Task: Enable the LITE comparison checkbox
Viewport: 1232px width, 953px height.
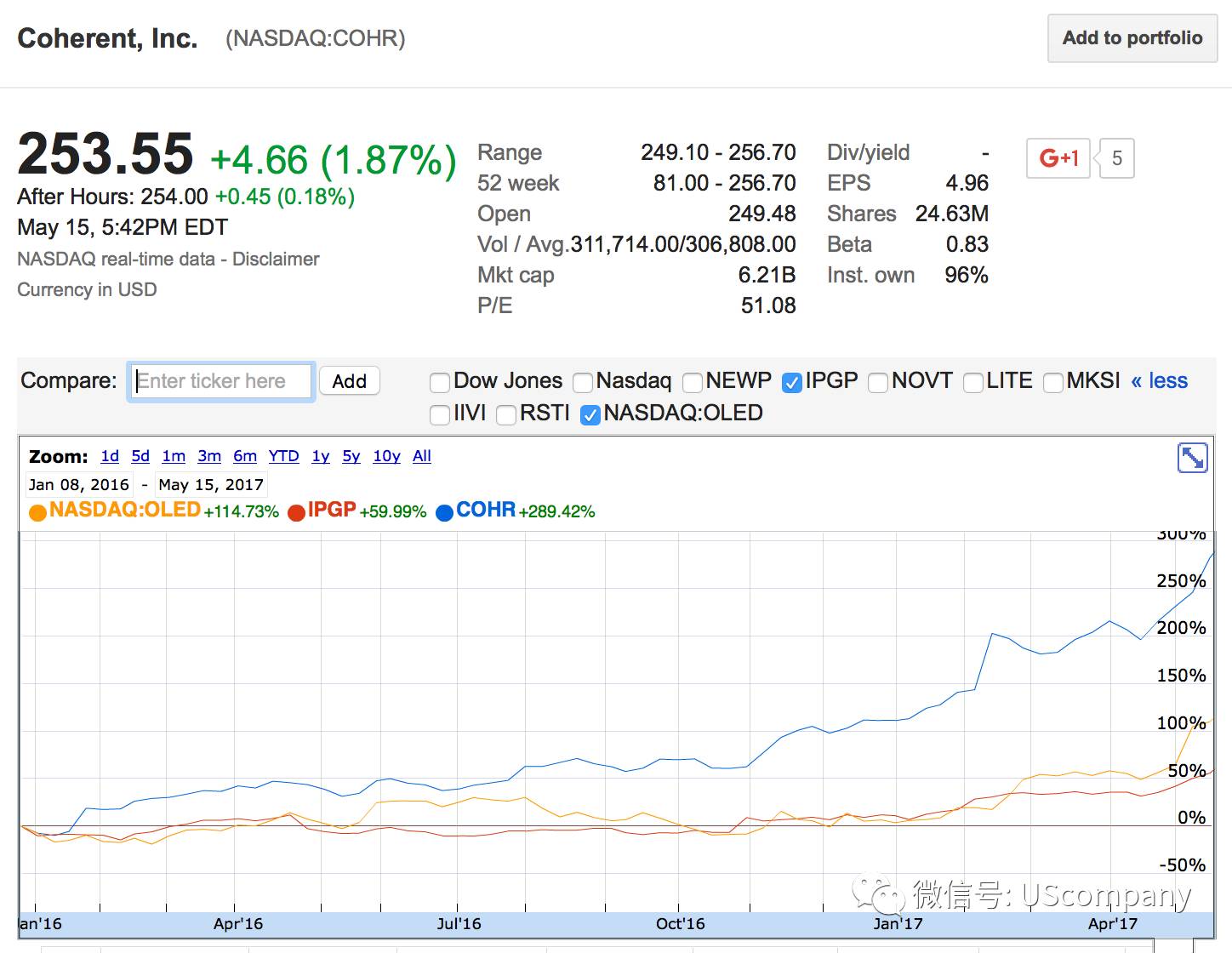Action: pos(973,382)
